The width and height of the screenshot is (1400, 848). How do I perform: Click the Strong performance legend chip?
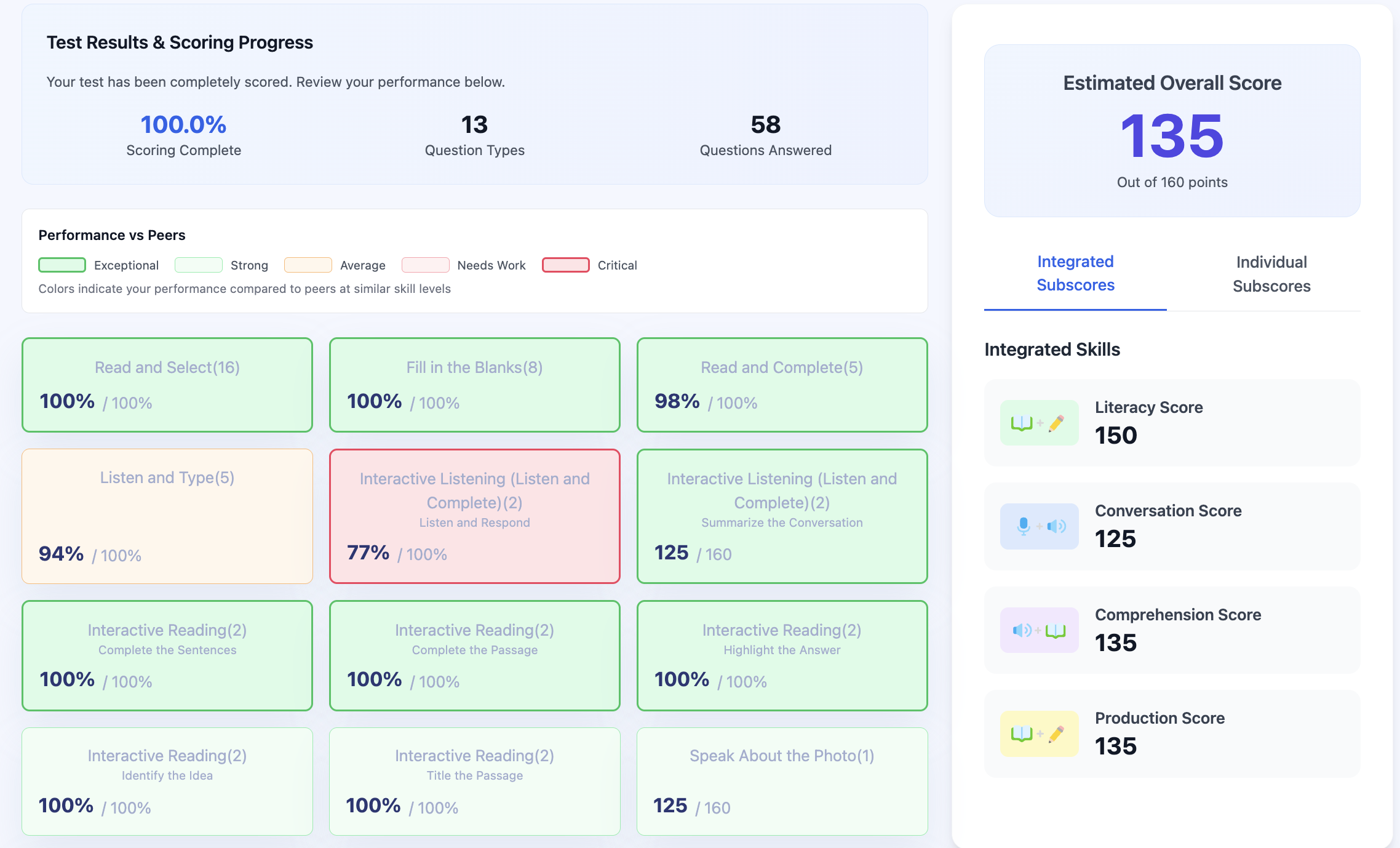pos(198,265)
